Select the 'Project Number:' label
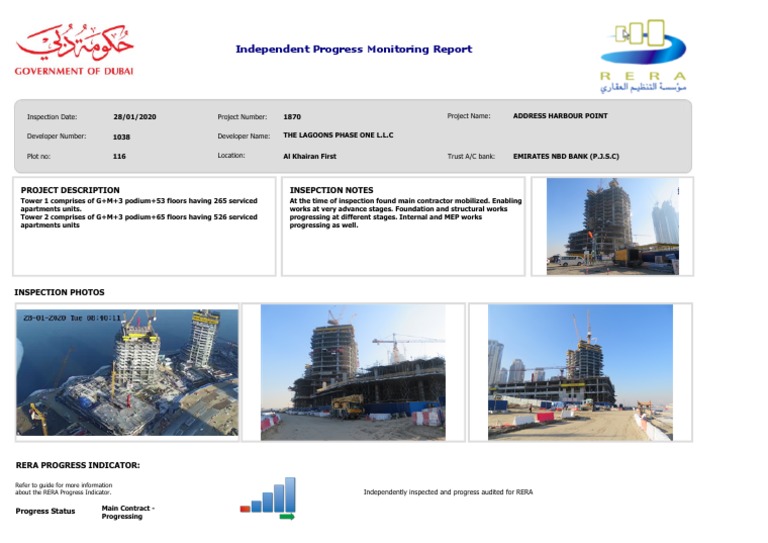Image resolution: width=768 pixels, height=543 pixels. pyautogui.click(x=242, y=117)
